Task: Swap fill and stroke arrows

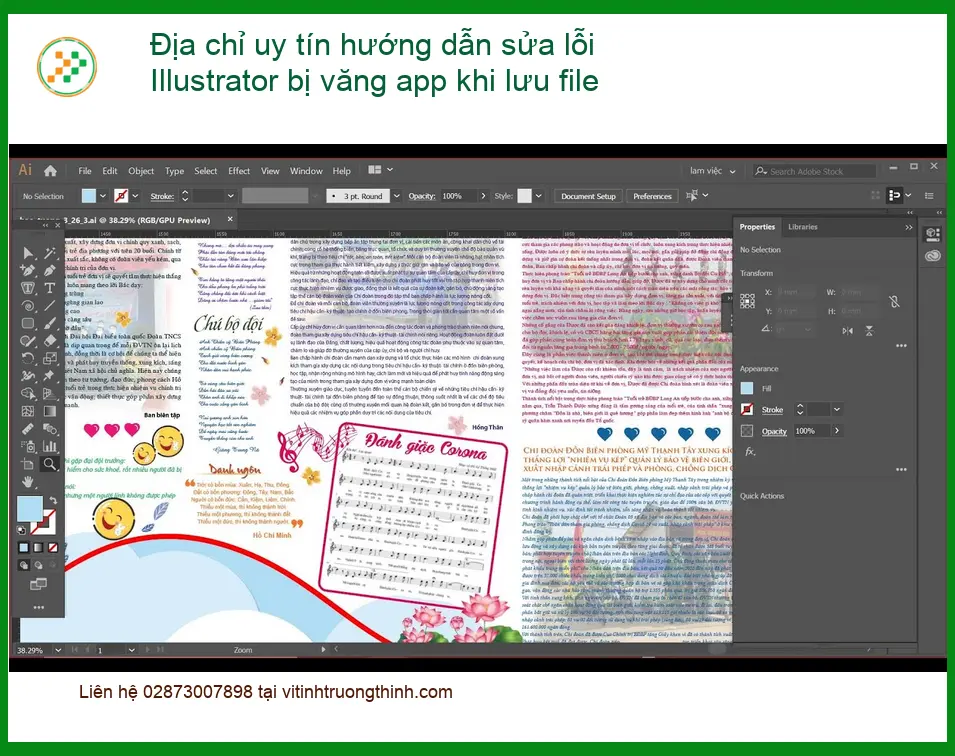Action: click(x=53, y=501)
